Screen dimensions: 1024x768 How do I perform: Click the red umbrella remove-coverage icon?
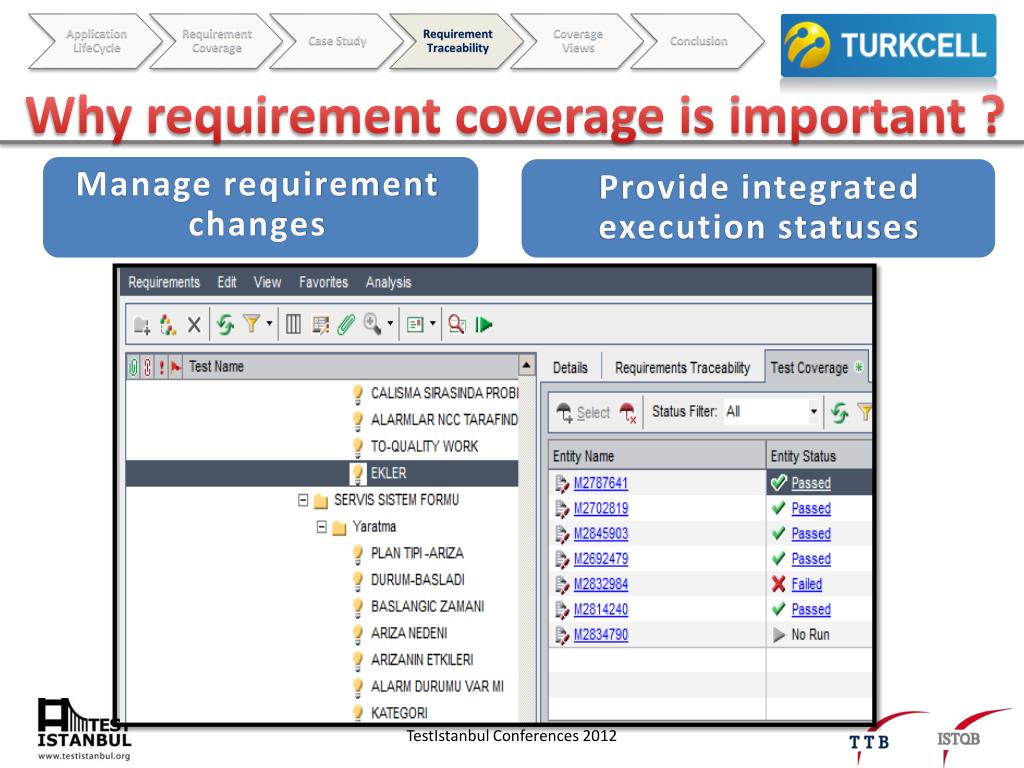click(x=628, y=412)
